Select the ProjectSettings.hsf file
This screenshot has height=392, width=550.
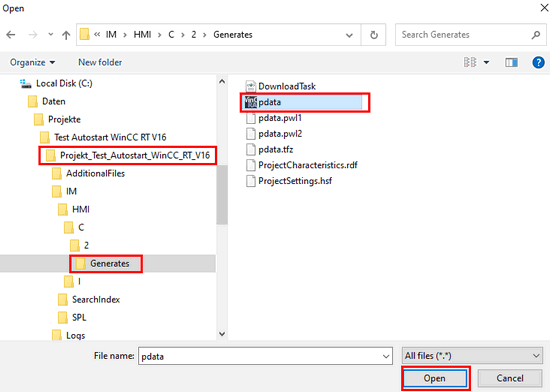295,181
